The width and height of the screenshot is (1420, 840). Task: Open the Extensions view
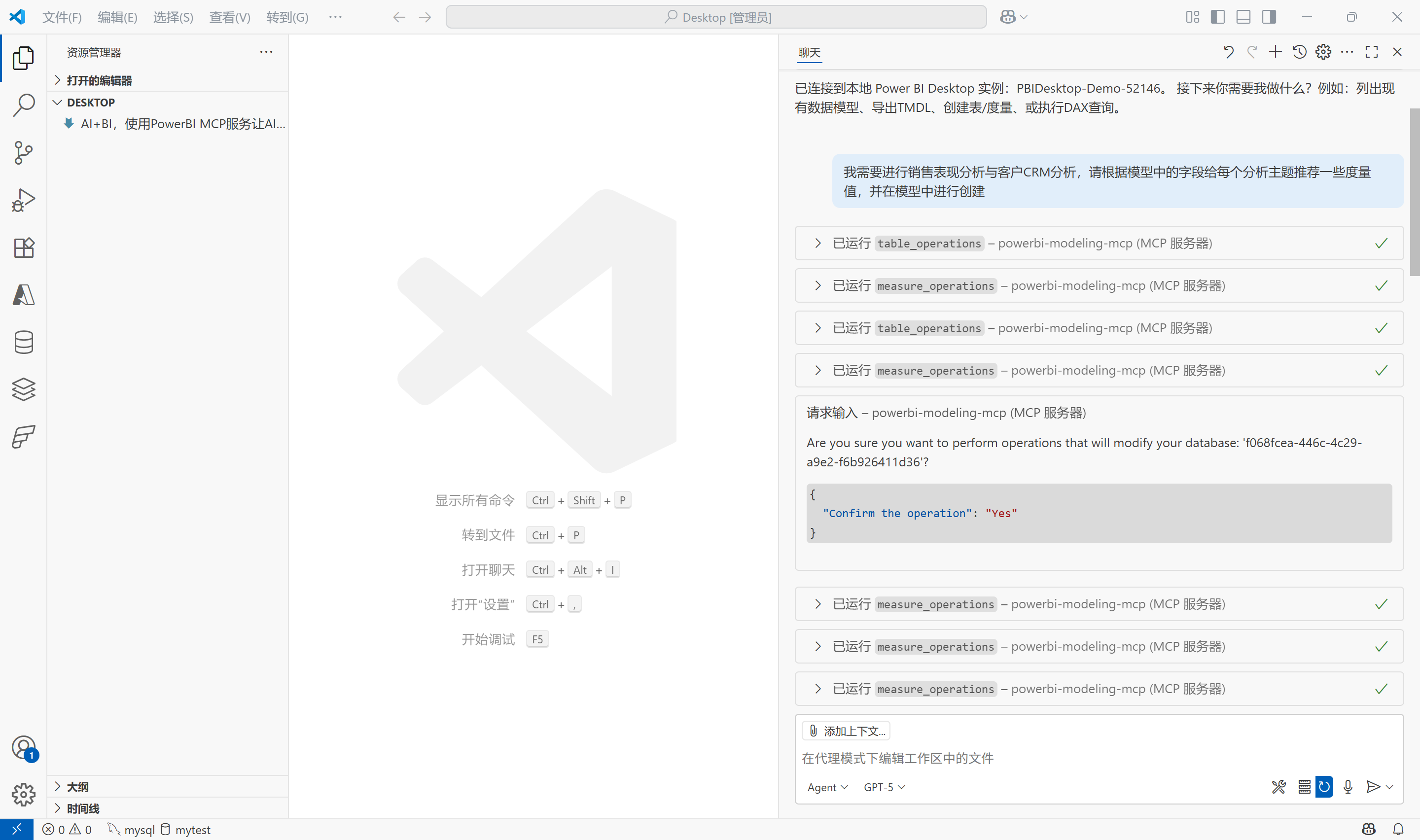23,247
